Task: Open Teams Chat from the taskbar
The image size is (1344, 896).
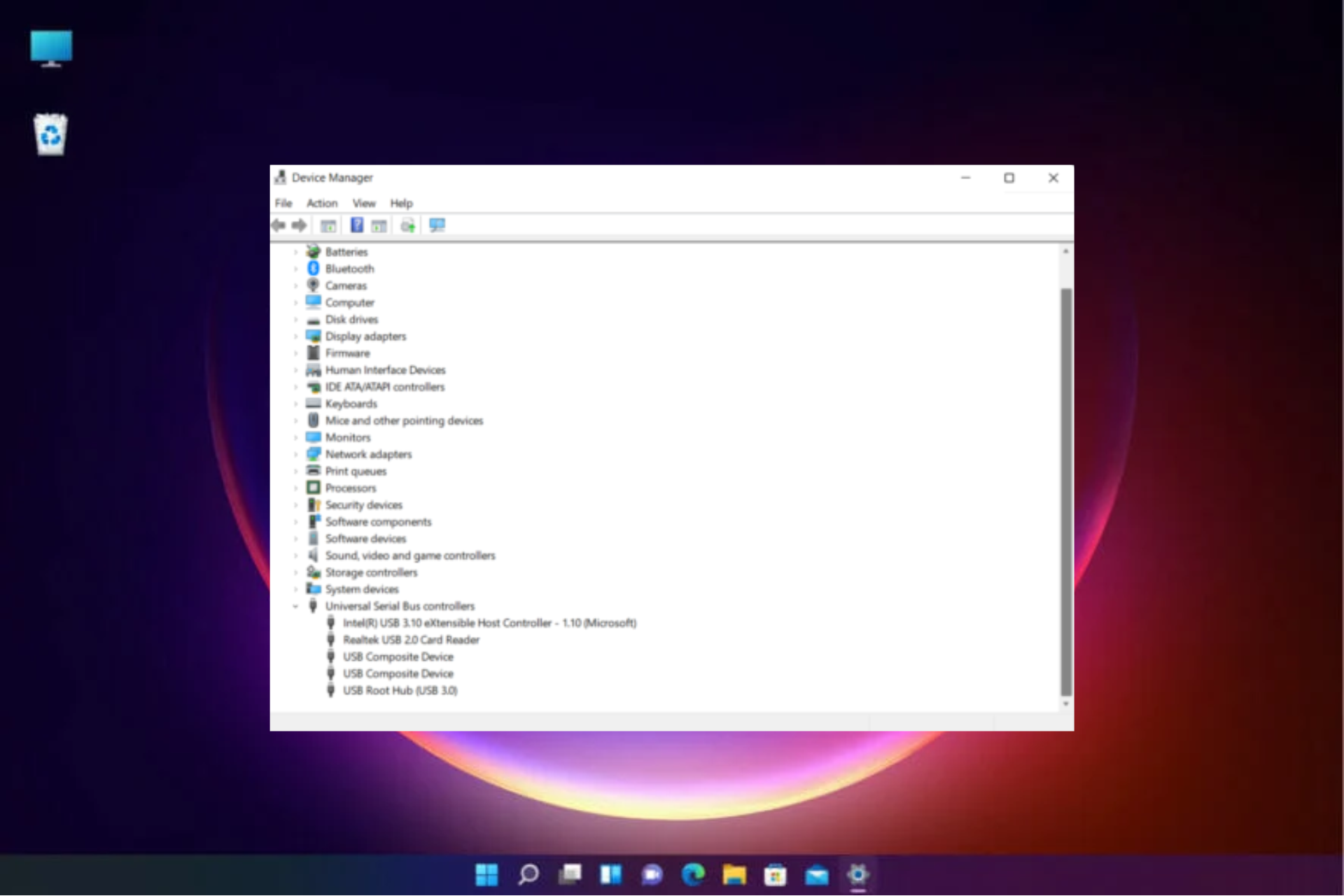Action: coord(652,874)
